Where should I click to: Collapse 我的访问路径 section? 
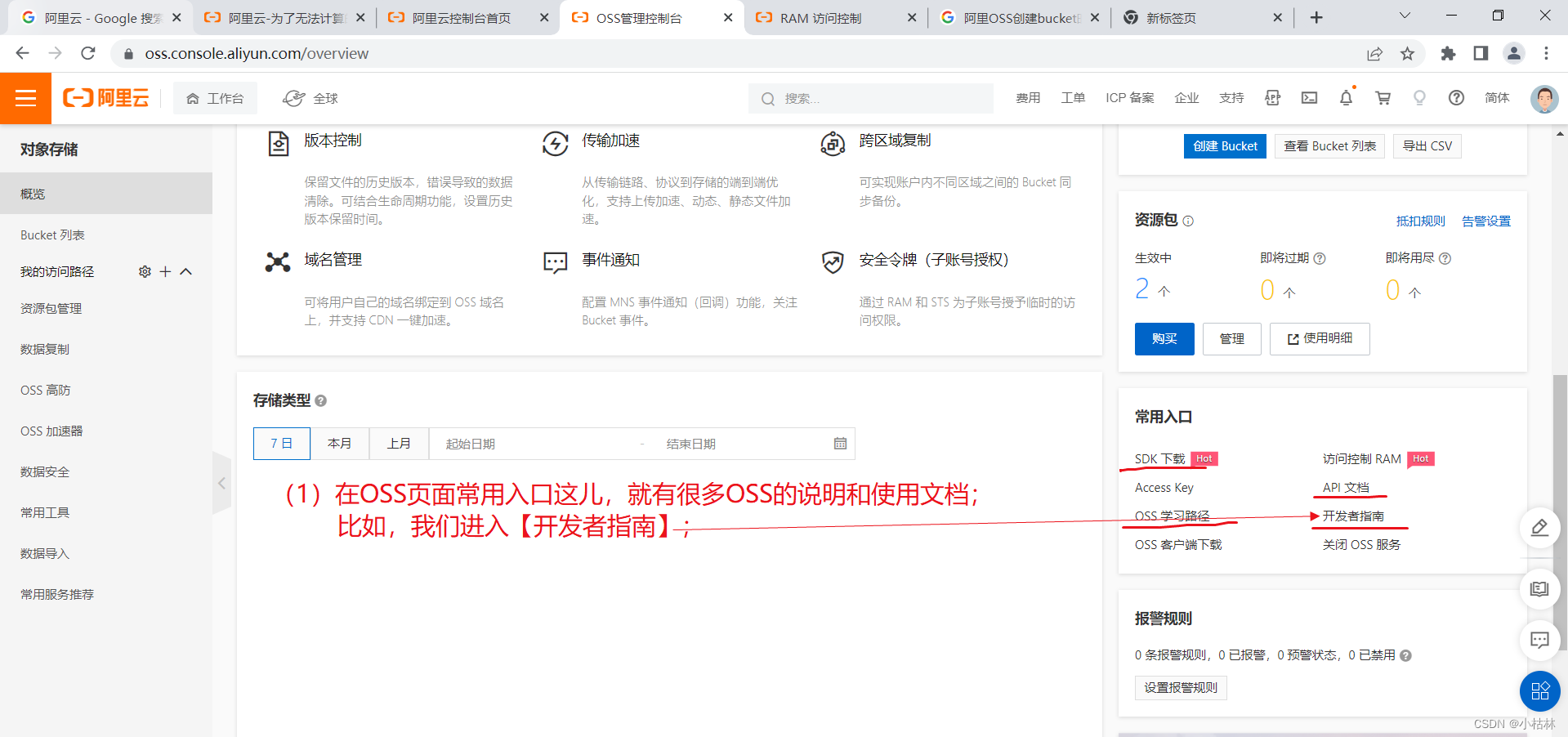point(185,271)
